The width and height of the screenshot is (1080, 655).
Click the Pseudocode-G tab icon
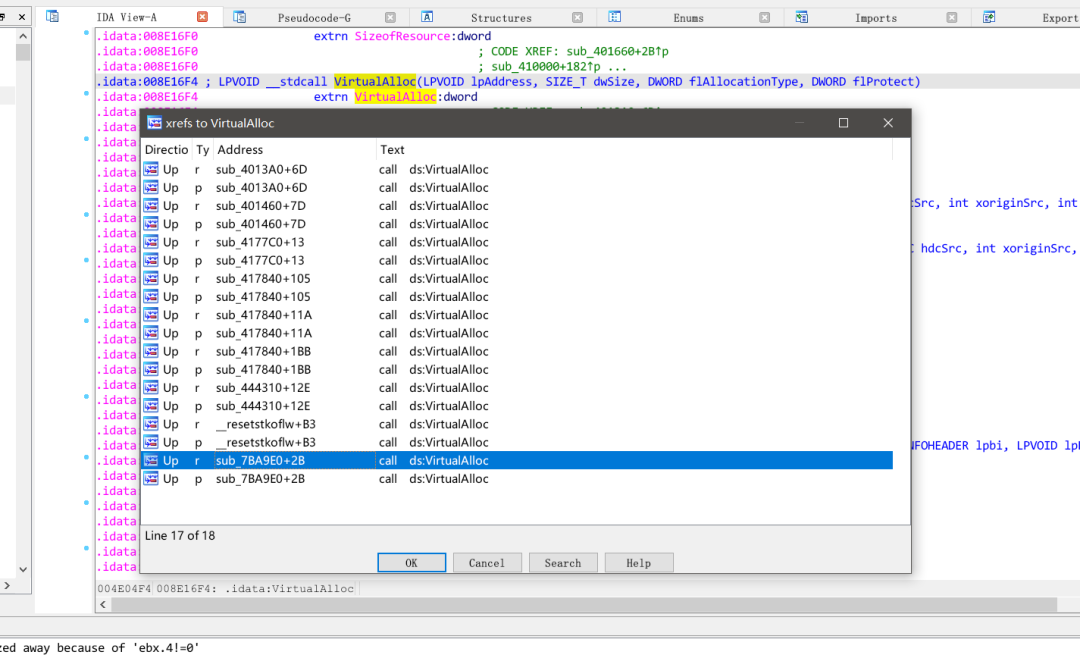[240, 17]
